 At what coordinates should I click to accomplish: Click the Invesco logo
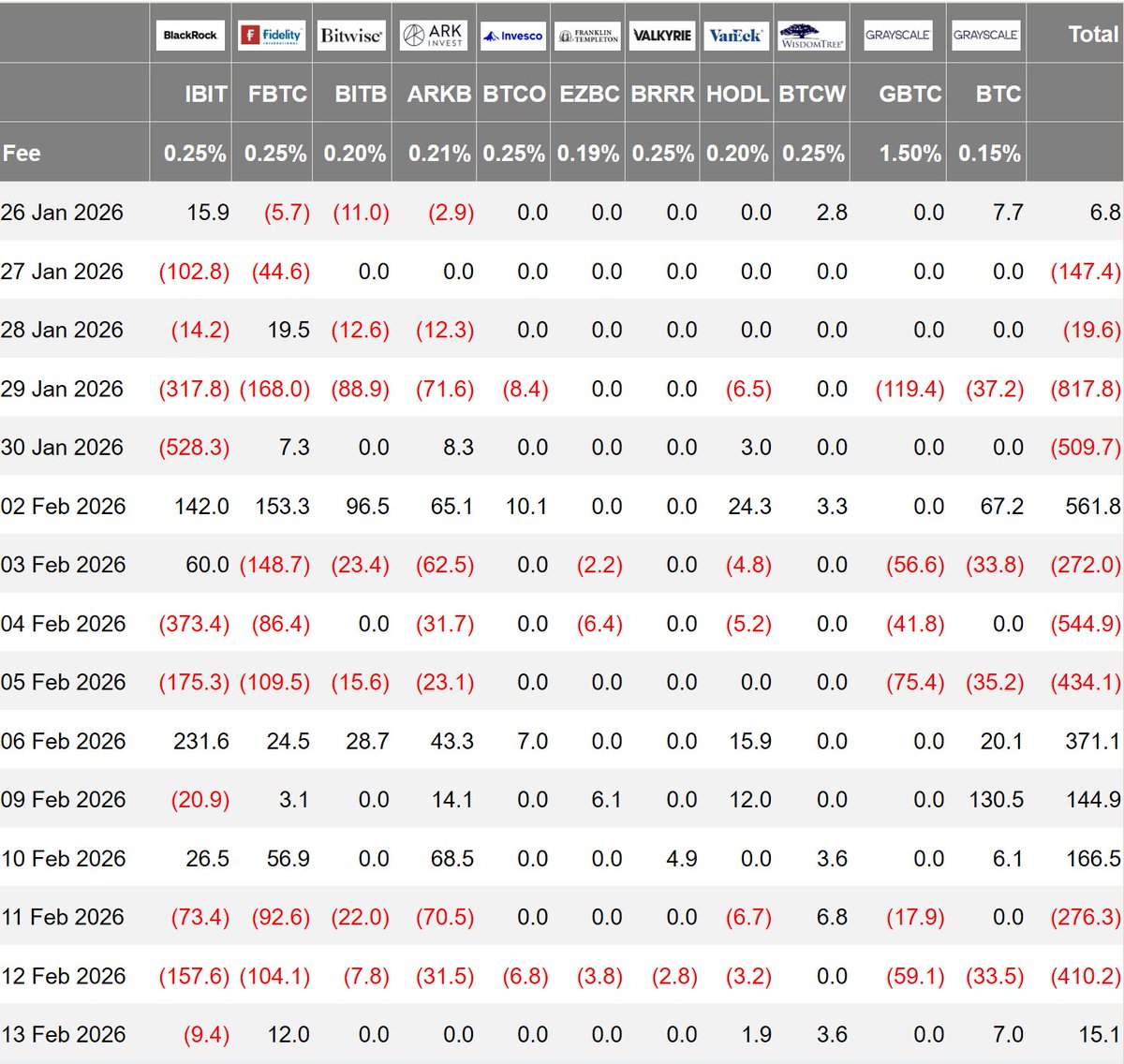point(512,36)
